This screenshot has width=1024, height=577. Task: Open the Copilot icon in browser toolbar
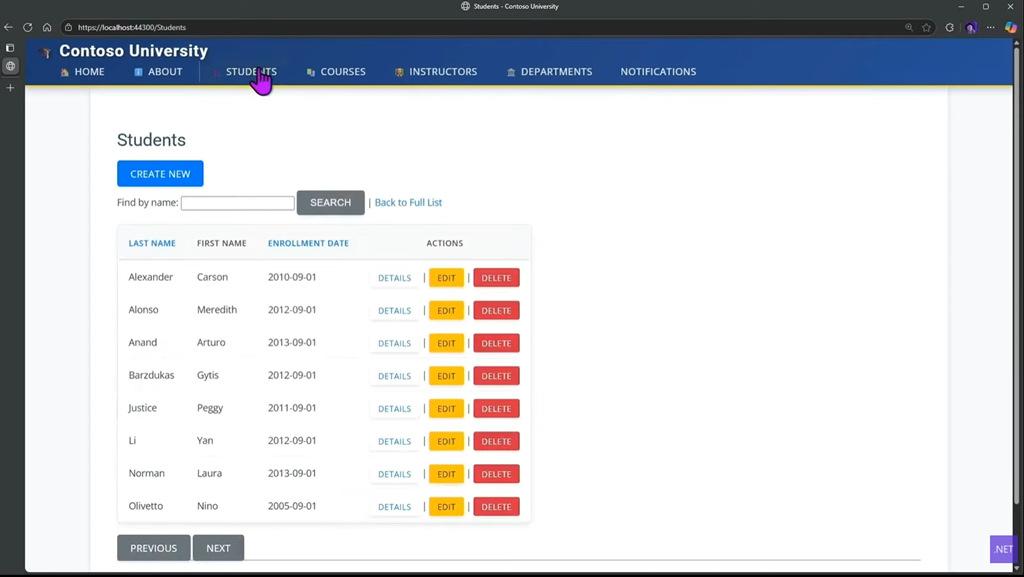(x=1011, y=27)
